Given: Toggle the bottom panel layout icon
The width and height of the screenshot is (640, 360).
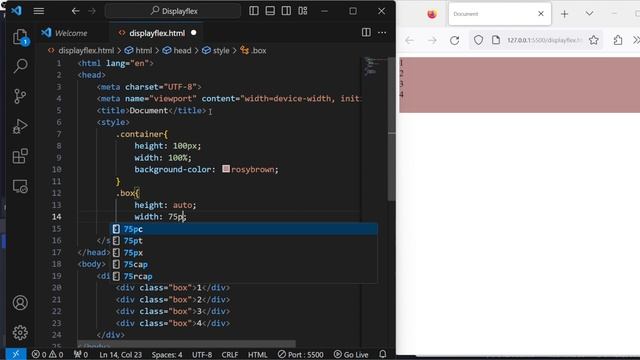Looking at the screenshot, I should point(270,11).
